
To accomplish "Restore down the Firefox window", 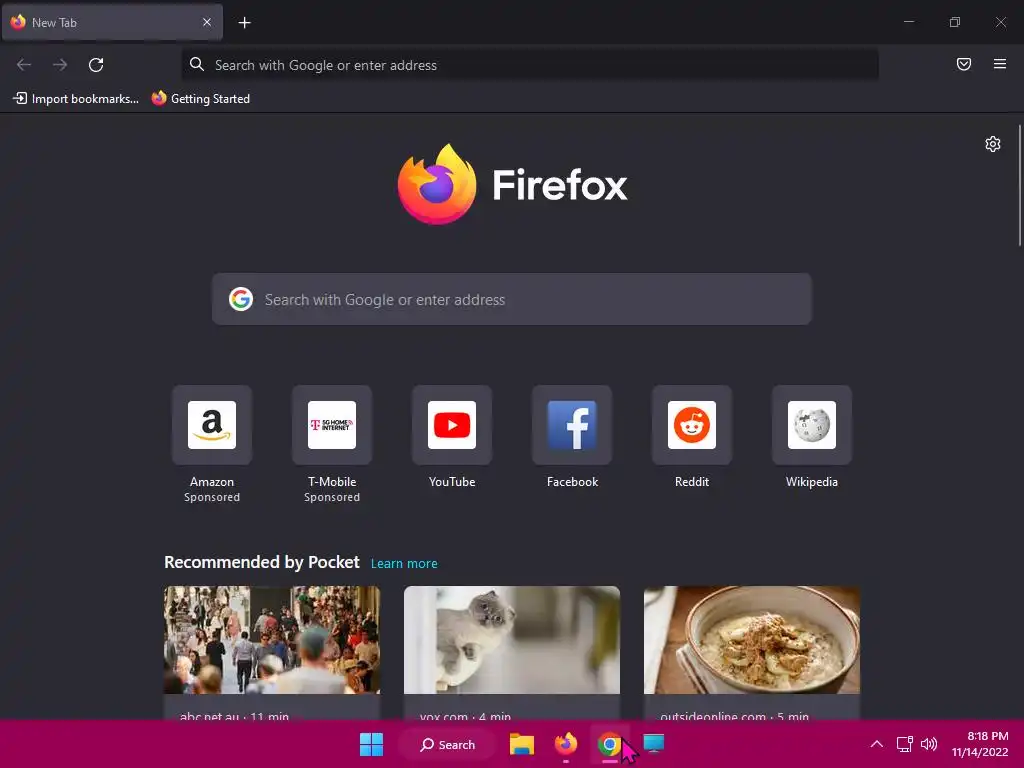I will pyautogui.click(x=955, y=22).
